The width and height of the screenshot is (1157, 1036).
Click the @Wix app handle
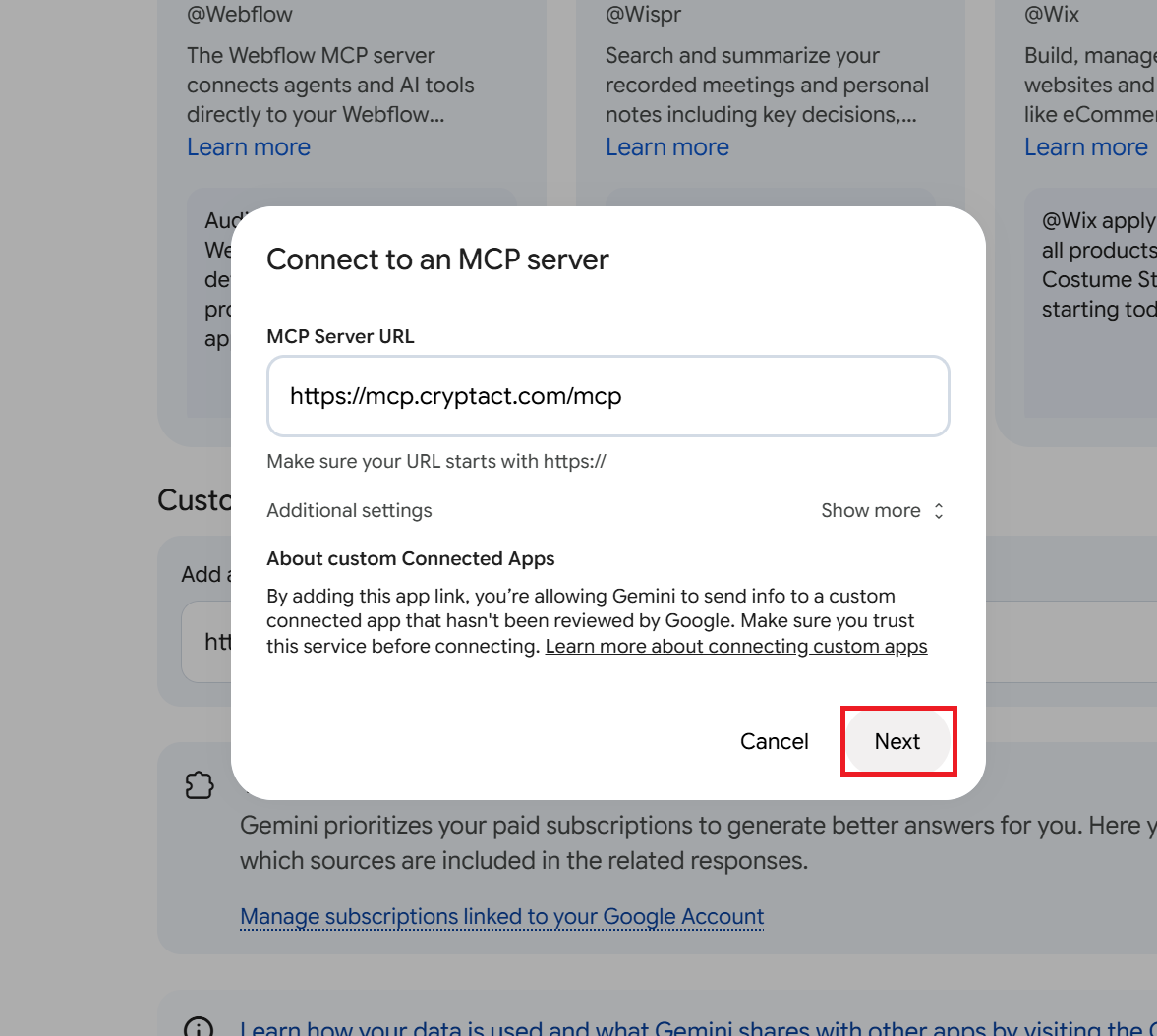pos(1052,14)
